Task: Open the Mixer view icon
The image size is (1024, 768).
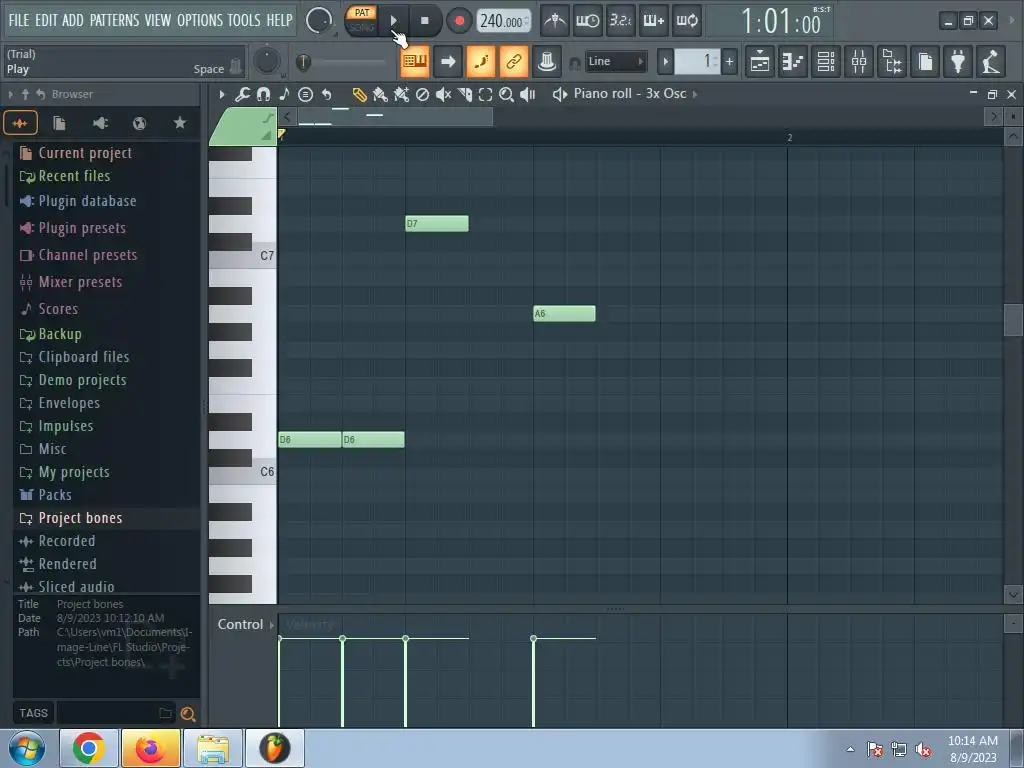Action: (859, 62)
